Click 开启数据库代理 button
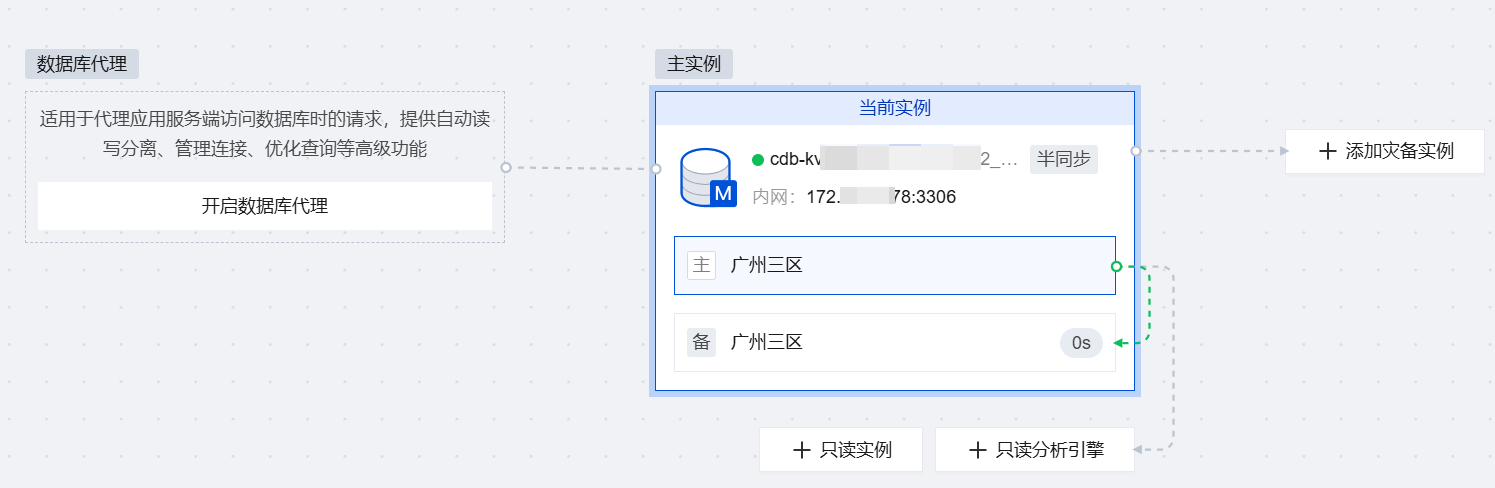This screenshot has width=1495, height=488. click(265, 206)
